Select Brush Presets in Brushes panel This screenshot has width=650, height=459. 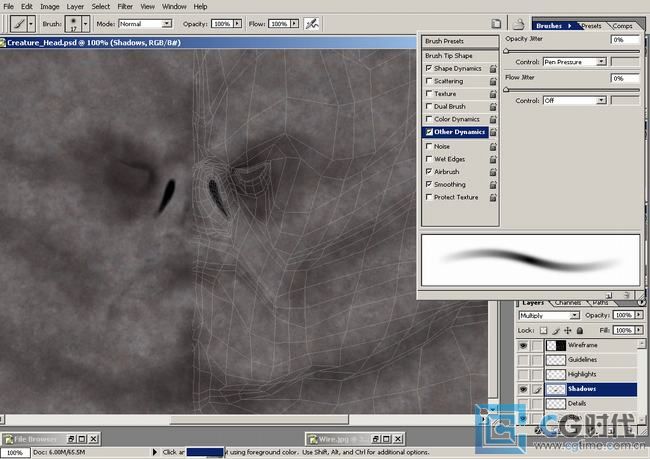[460, 41]
